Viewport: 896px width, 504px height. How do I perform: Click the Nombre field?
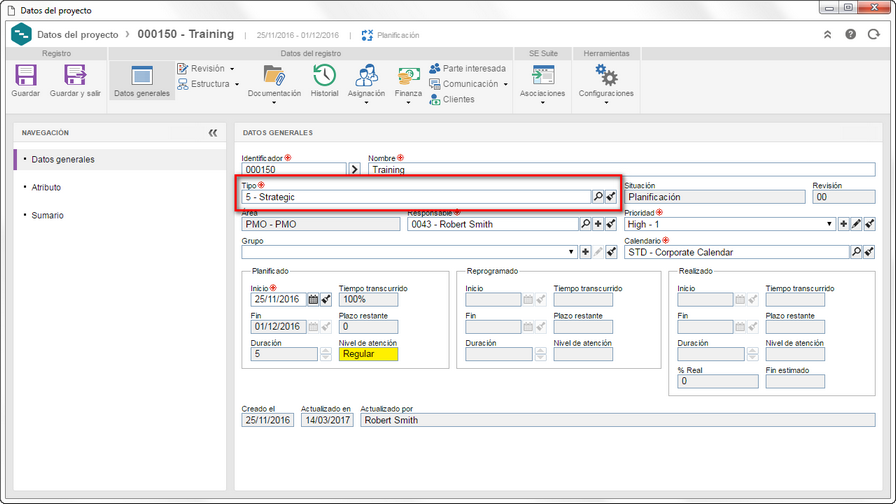(622, 169)
